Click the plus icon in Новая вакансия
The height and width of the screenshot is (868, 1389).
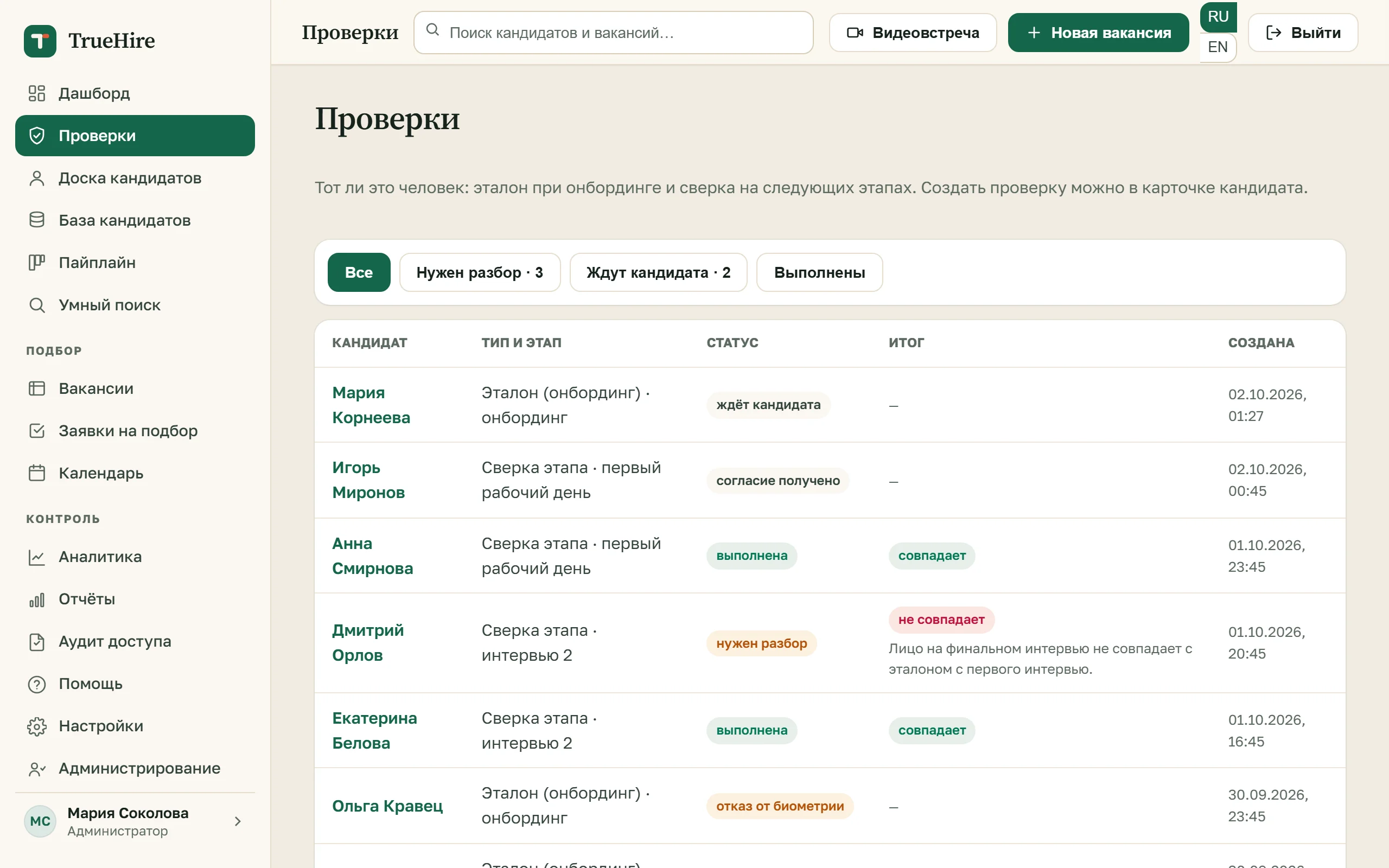pos(1034,33)
